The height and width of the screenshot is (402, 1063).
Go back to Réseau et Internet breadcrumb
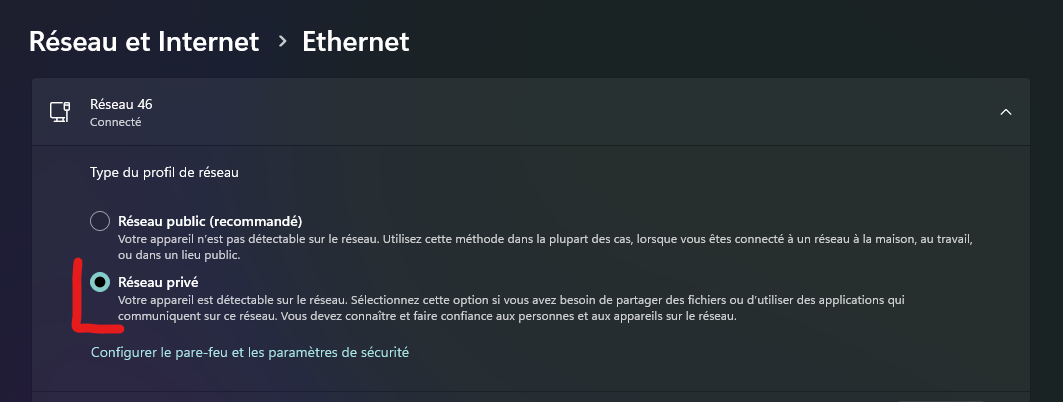pyautogui.click(x=144, y=41)
